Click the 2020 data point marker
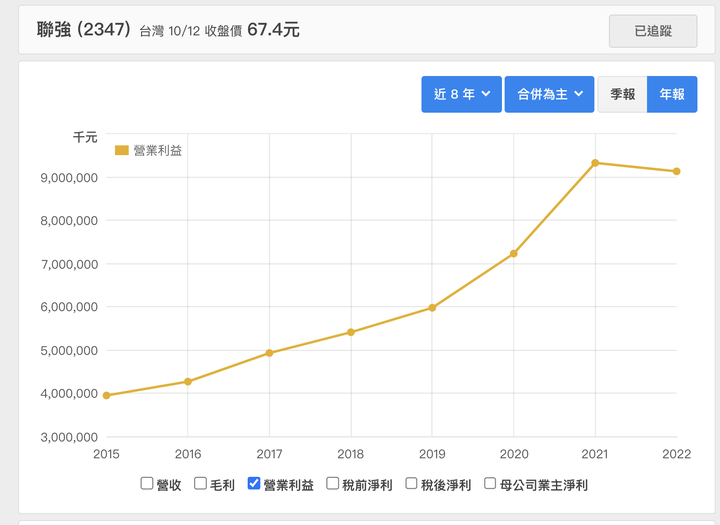720x525 pixels. pos(514,254)
